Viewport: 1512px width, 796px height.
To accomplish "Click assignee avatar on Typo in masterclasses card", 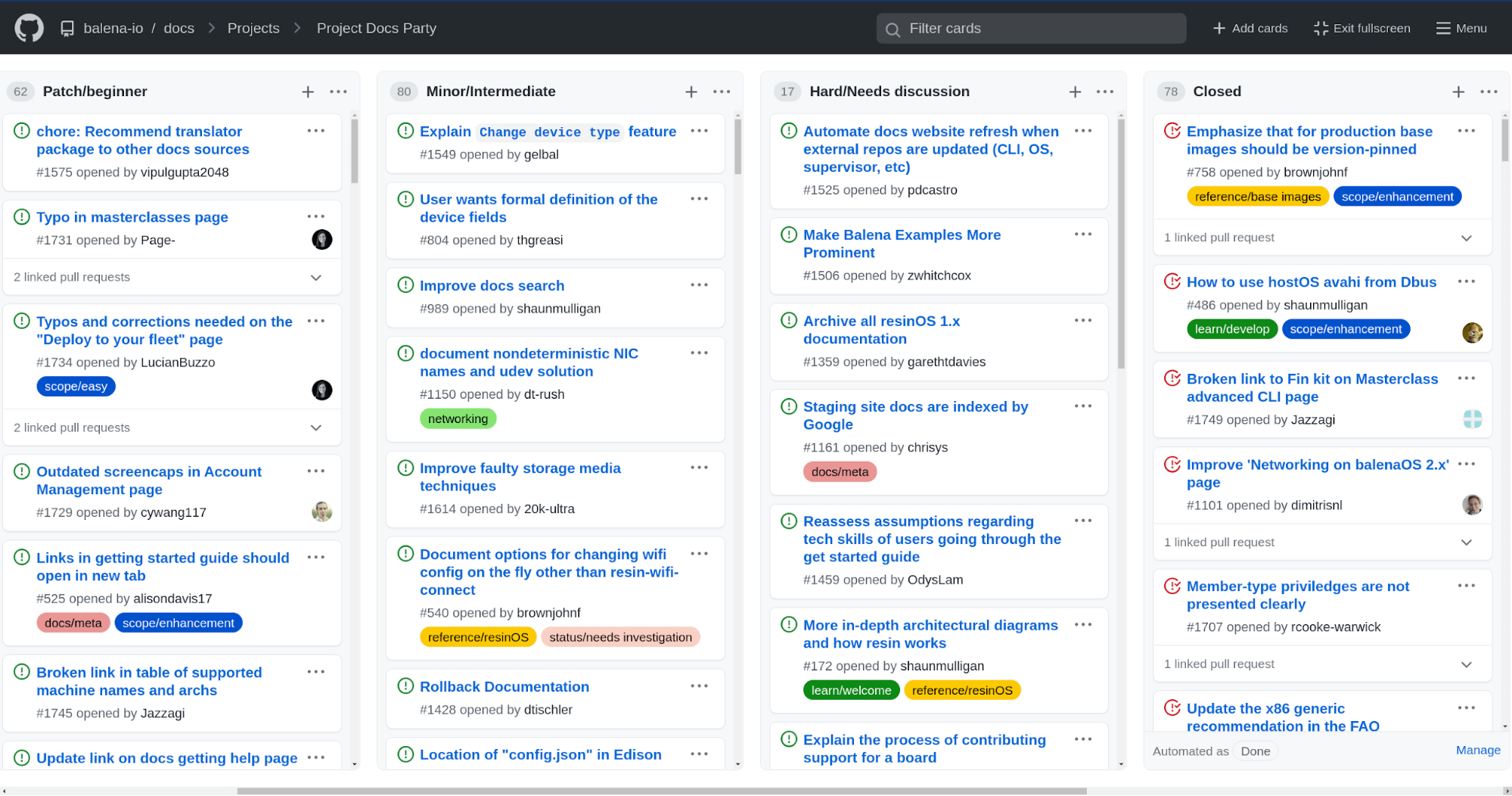I will [x=322, y=240].
